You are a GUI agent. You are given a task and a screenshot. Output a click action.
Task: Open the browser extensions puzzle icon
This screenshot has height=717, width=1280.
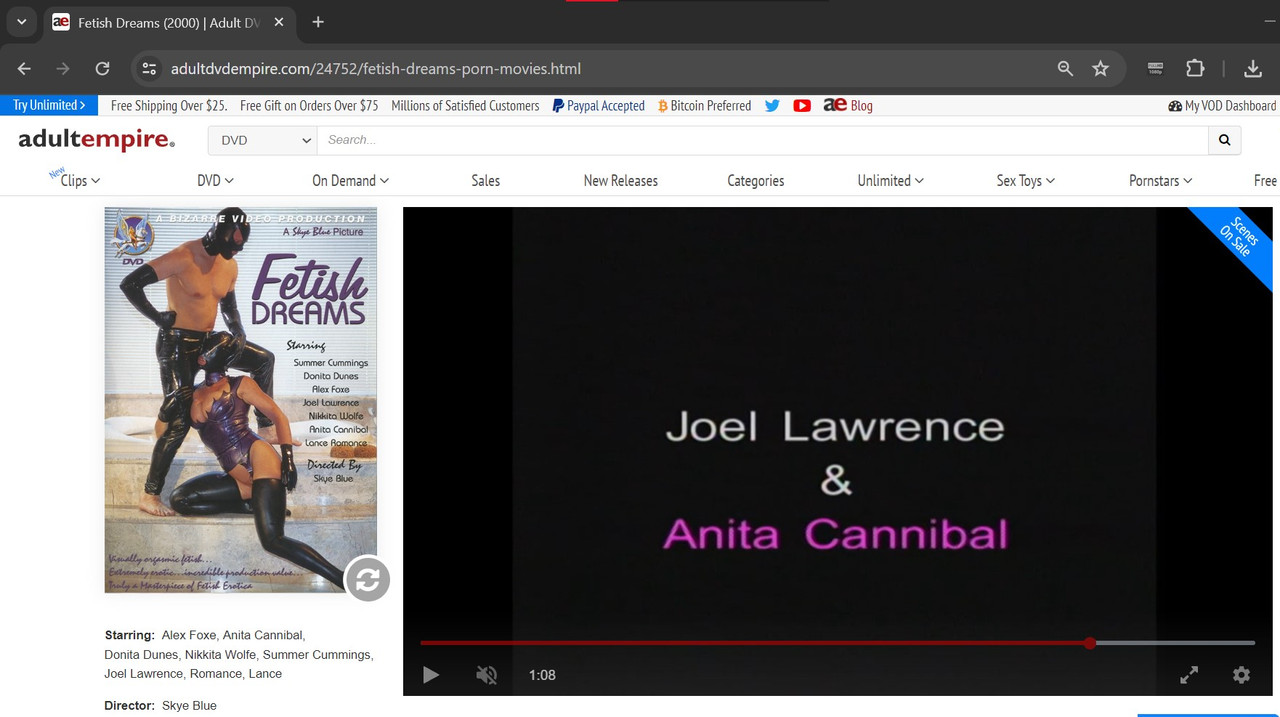tap(1195, 69)
